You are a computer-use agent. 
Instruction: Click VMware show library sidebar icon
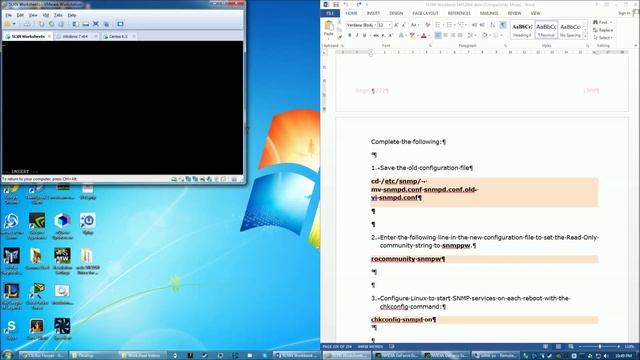coord(76,24)
